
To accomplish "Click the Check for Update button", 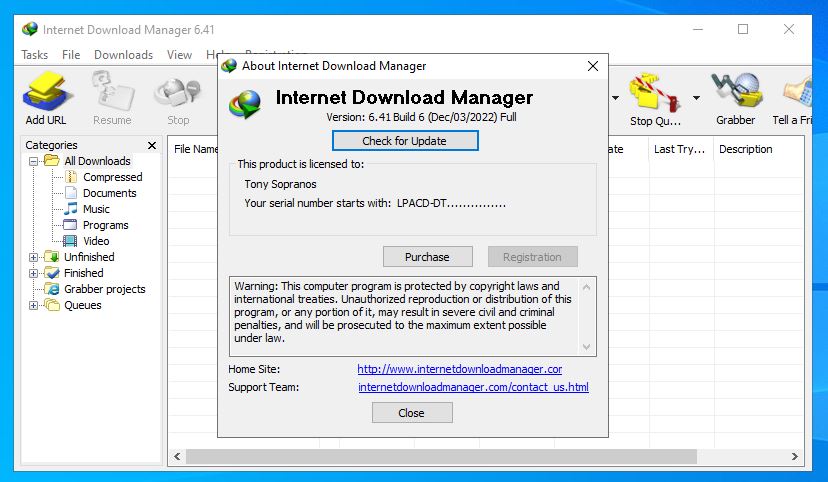I will (405, 141).
